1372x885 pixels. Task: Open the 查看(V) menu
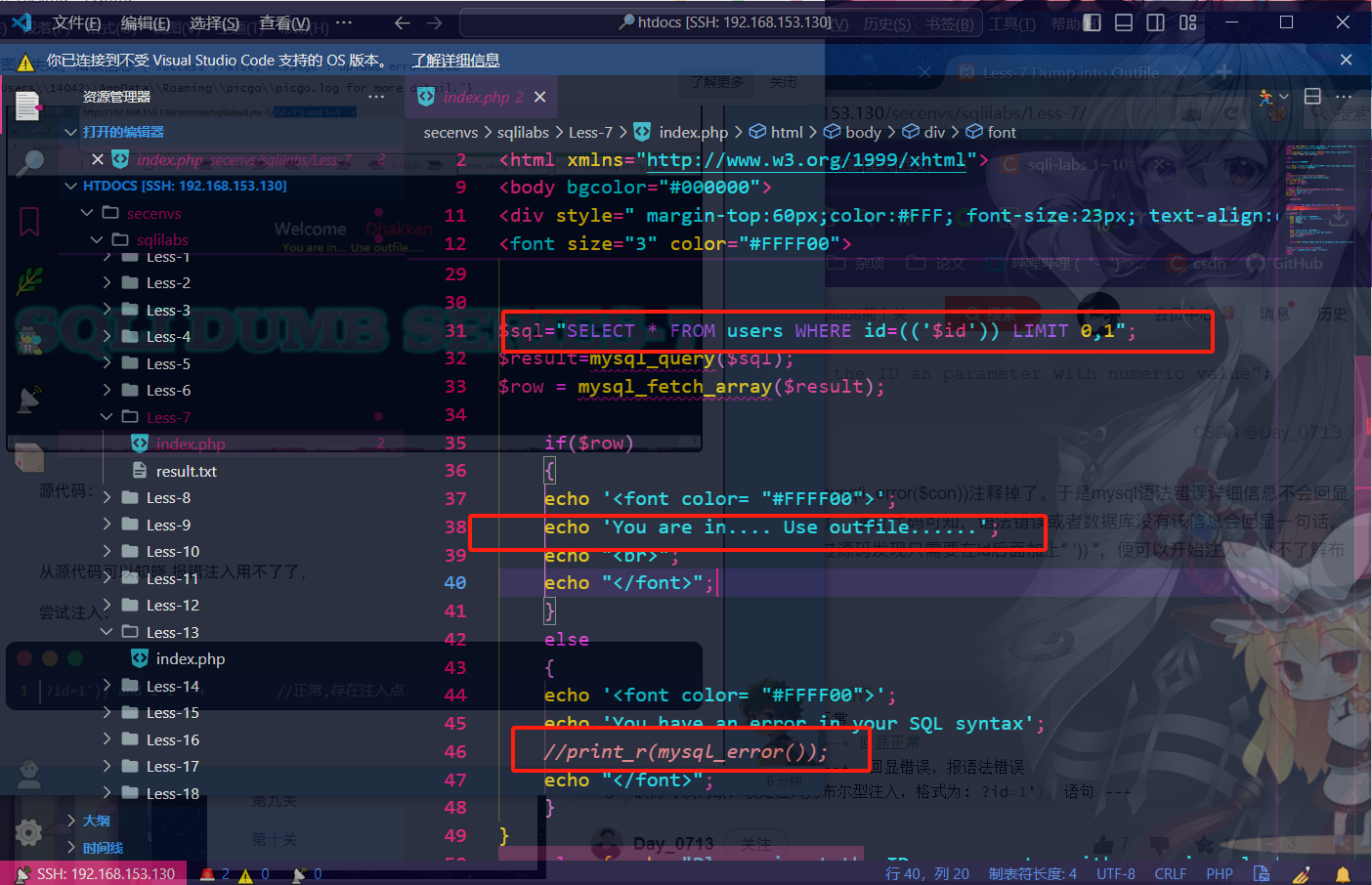(284, 22)
